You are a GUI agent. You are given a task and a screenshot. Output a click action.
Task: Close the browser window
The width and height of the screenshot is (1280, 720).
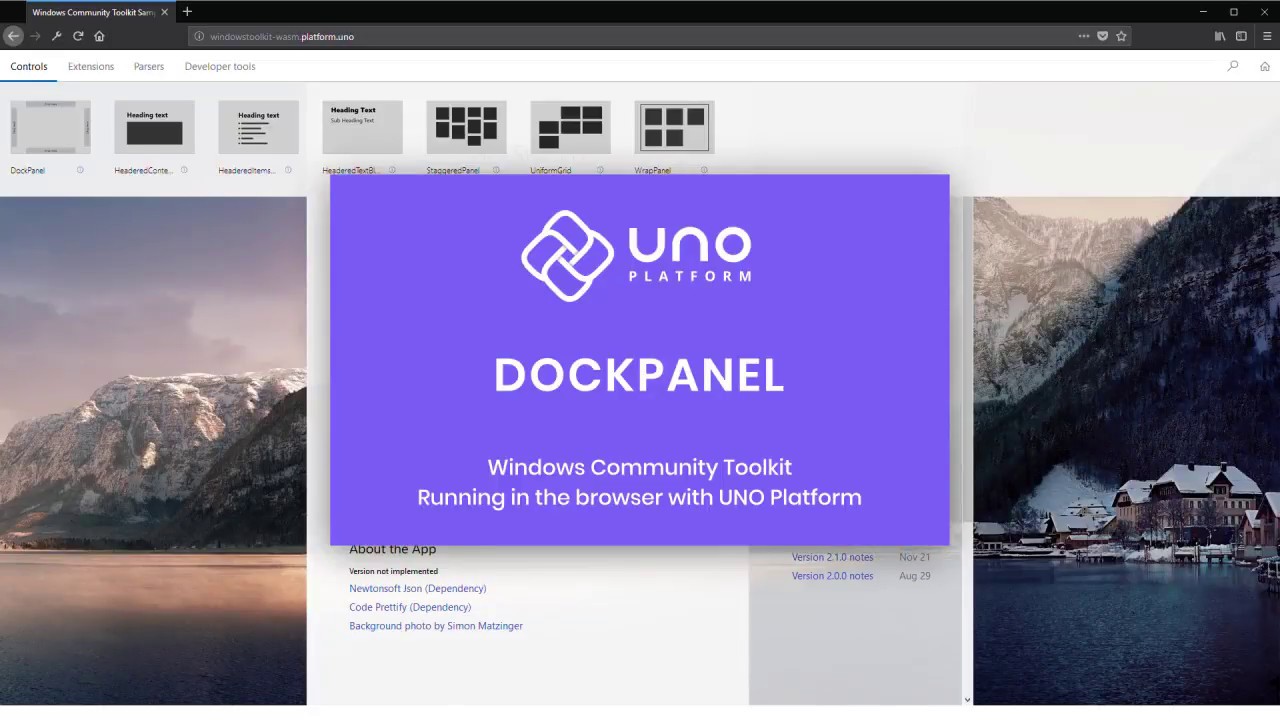click(x=1264, y=12)
